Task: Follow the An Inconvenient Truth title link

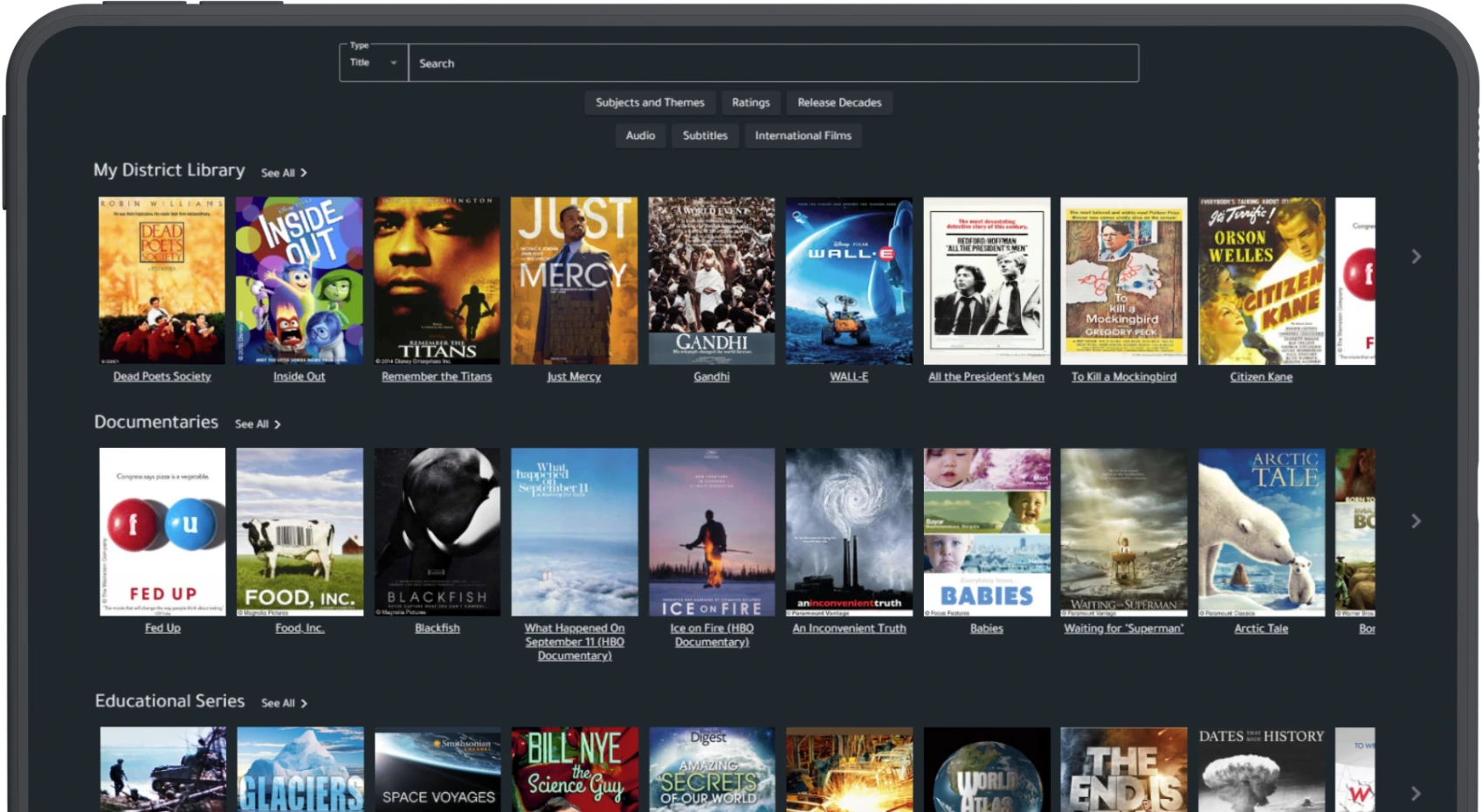Action: 849,629
